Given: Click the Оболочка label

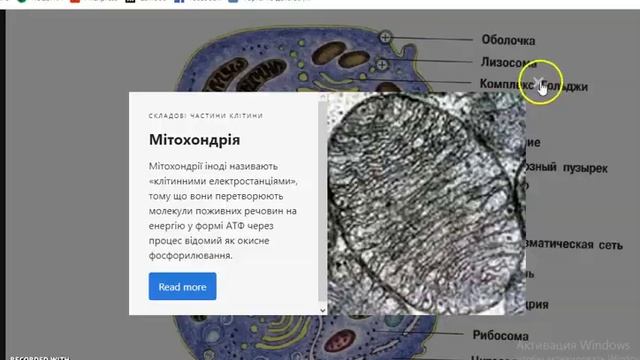Looking at the screenshot, I should pyautogui.click(x=508, y=40).
